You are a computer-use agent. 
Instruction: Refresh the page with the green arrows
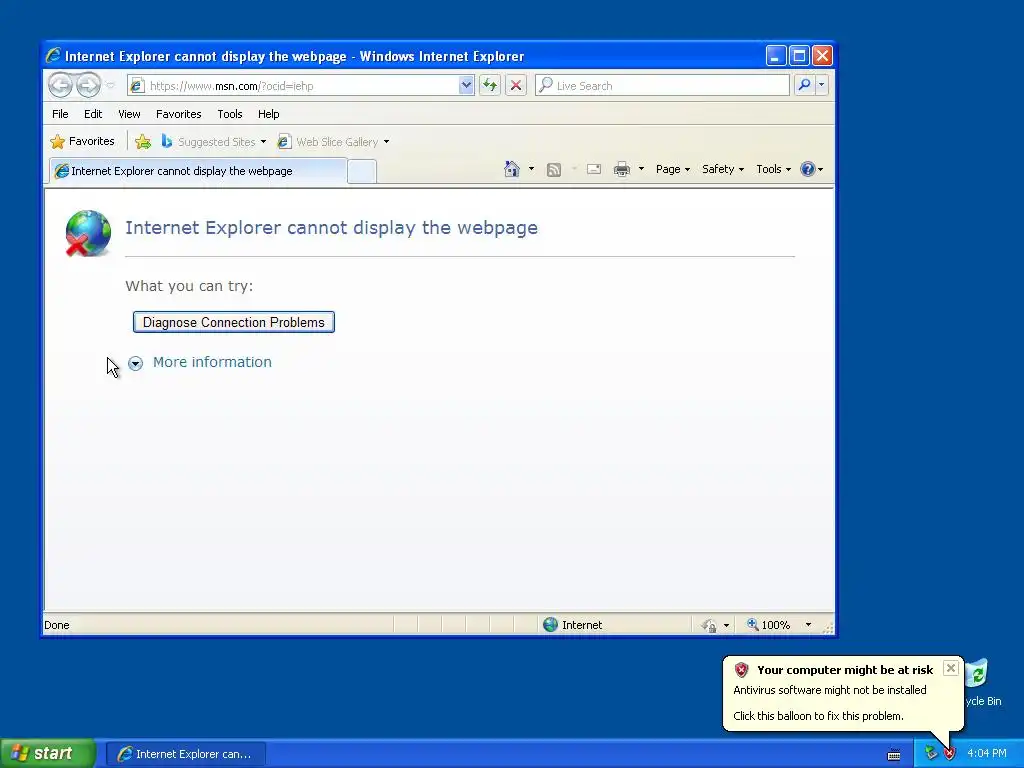click(490, 85)
